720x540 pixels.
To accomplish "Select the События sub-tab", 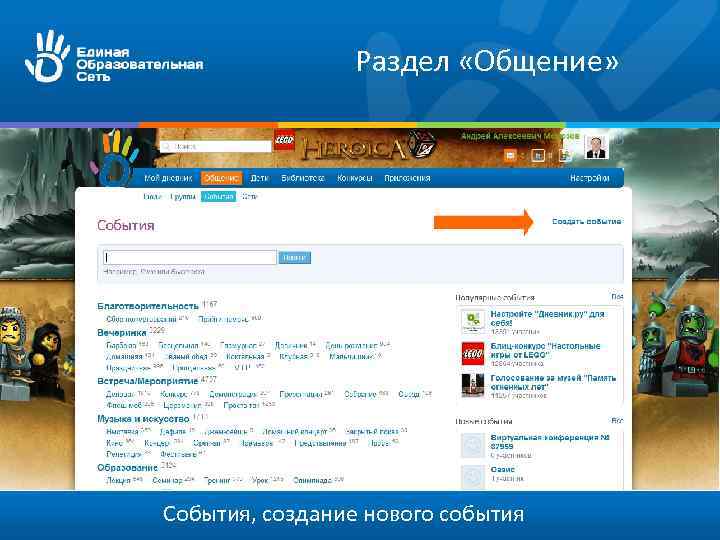I will pyautogui.click(x=219, y=197).
